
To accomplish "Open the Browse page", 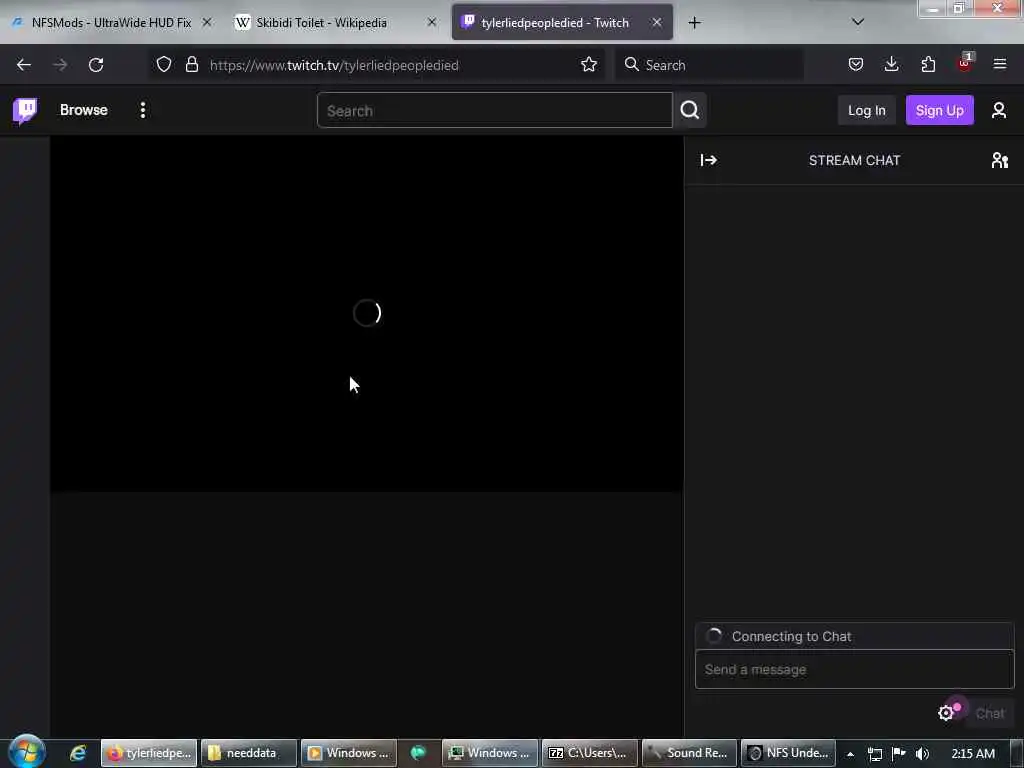I will pyautogui.click(x=84, y=110).
